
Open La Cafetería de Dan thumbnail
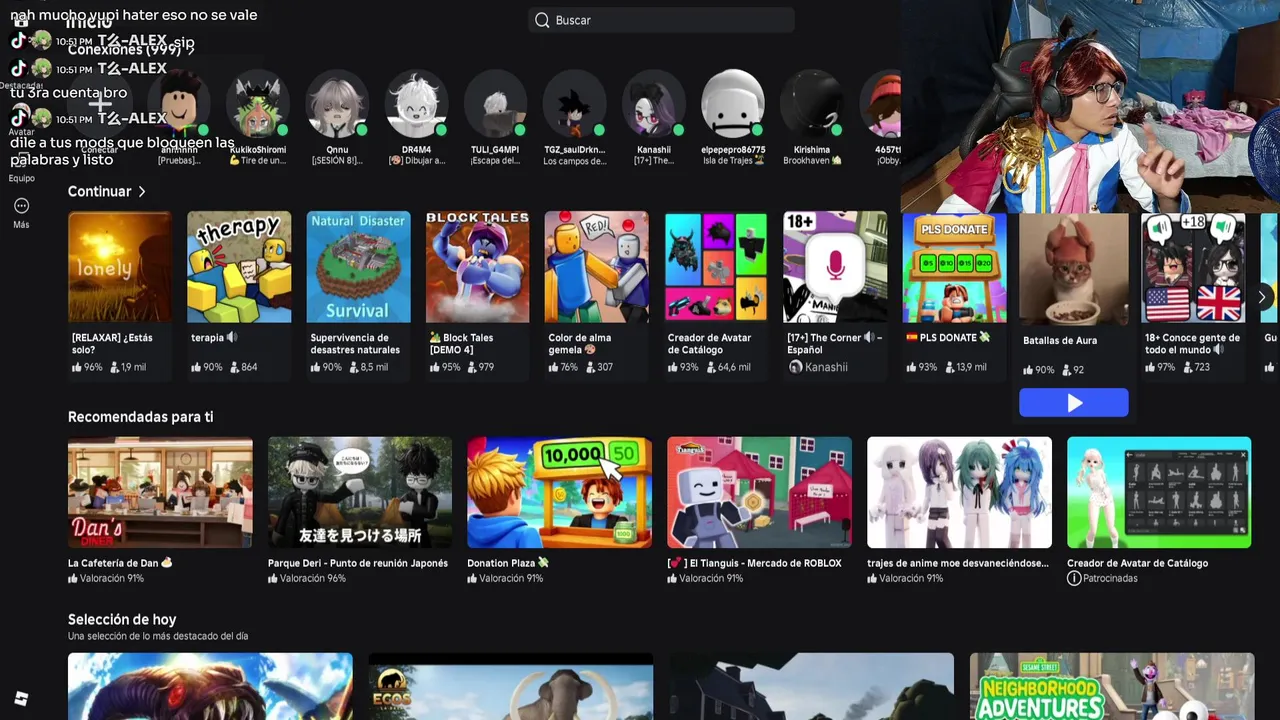(160, 492)
